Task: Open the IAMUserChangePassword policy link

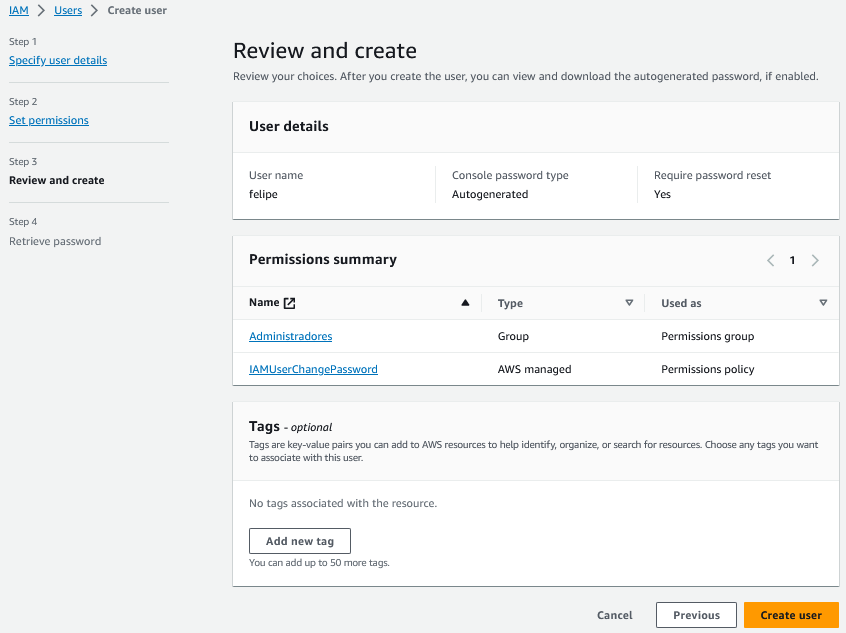Action: click(x=313, y=369)
